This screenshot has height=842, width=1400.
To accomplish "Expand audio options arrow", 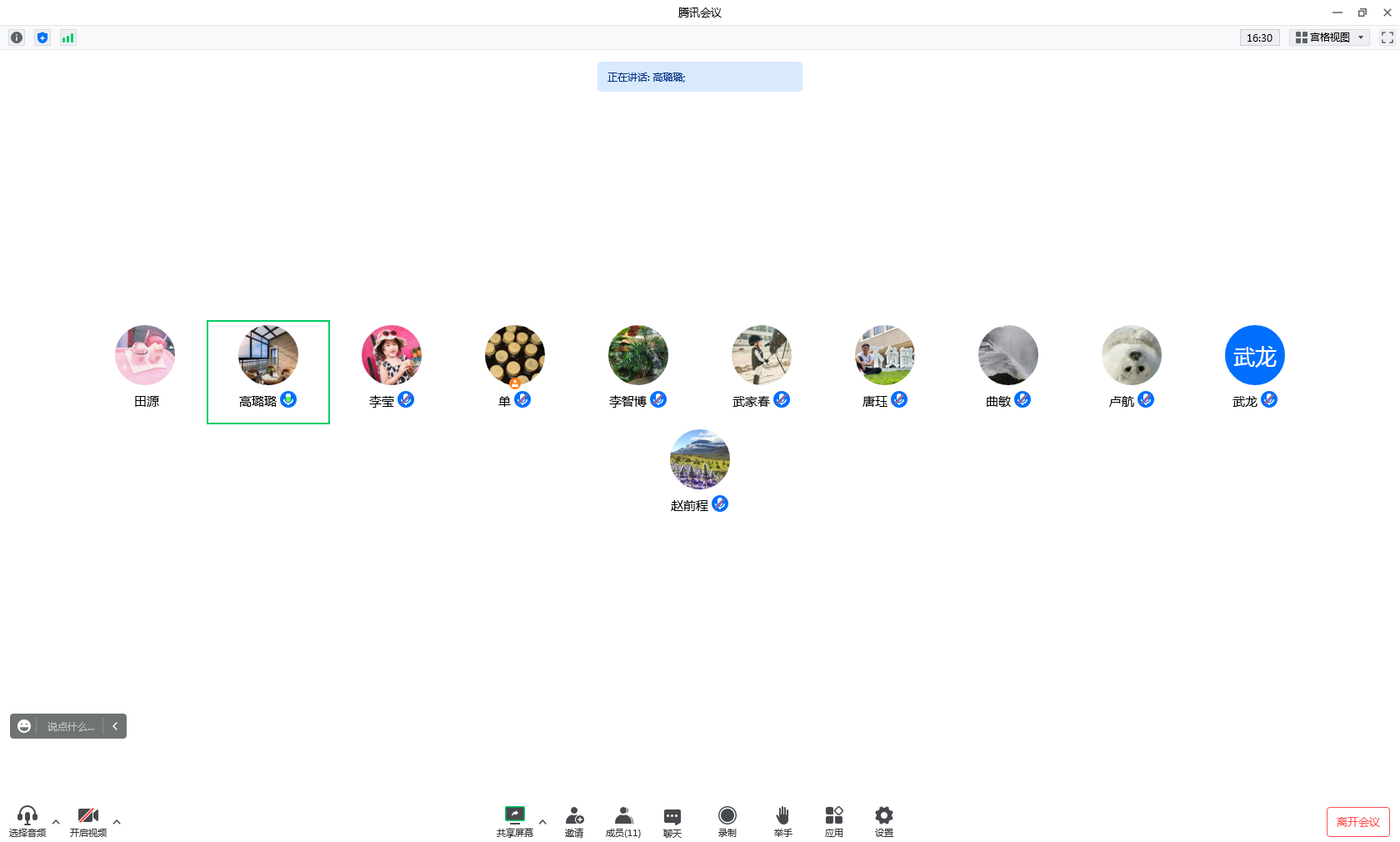I will coord(56,822).
